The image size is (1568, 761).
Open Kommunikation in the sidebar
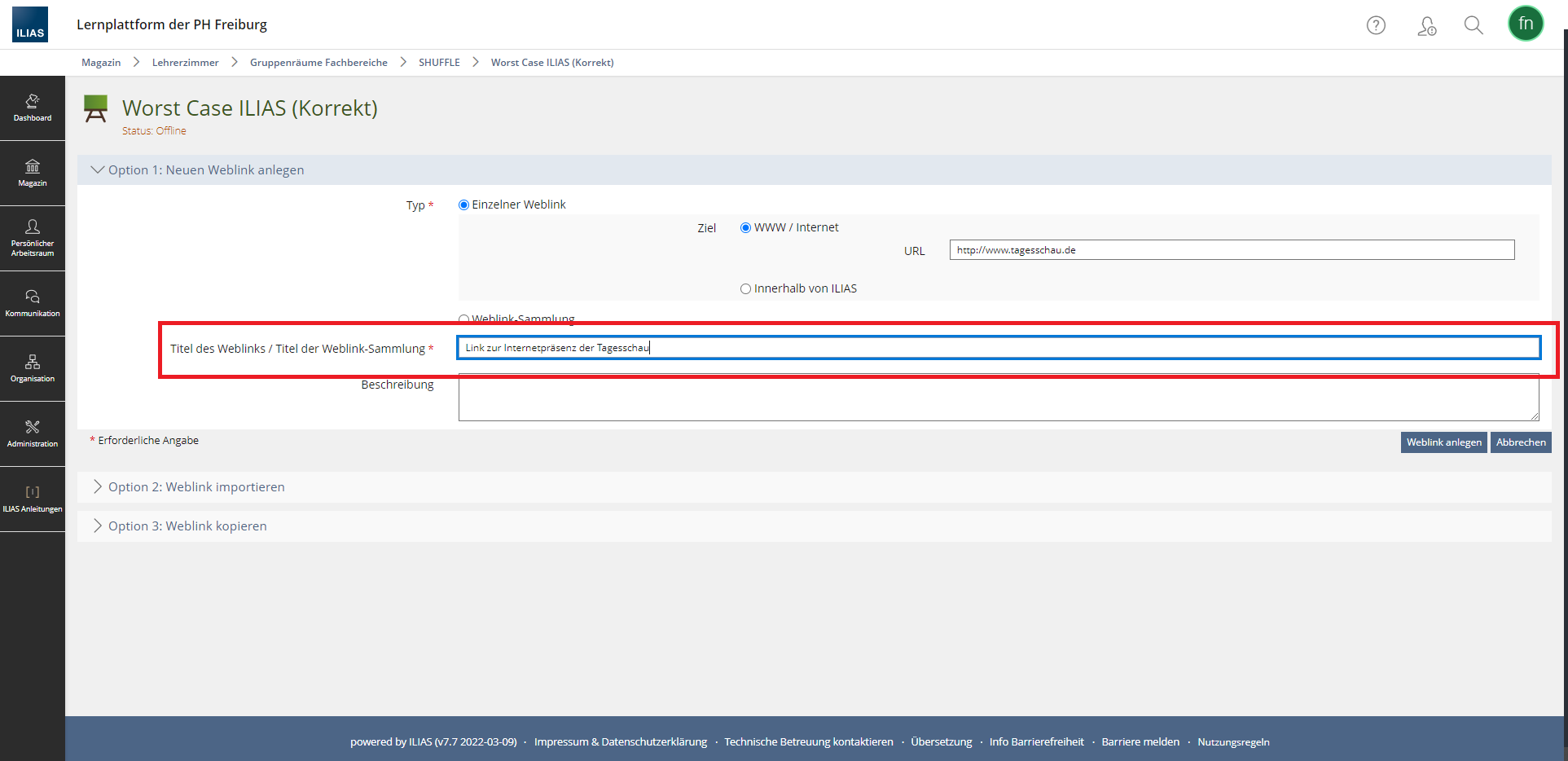pyautogui.click(x=33, y=303)
